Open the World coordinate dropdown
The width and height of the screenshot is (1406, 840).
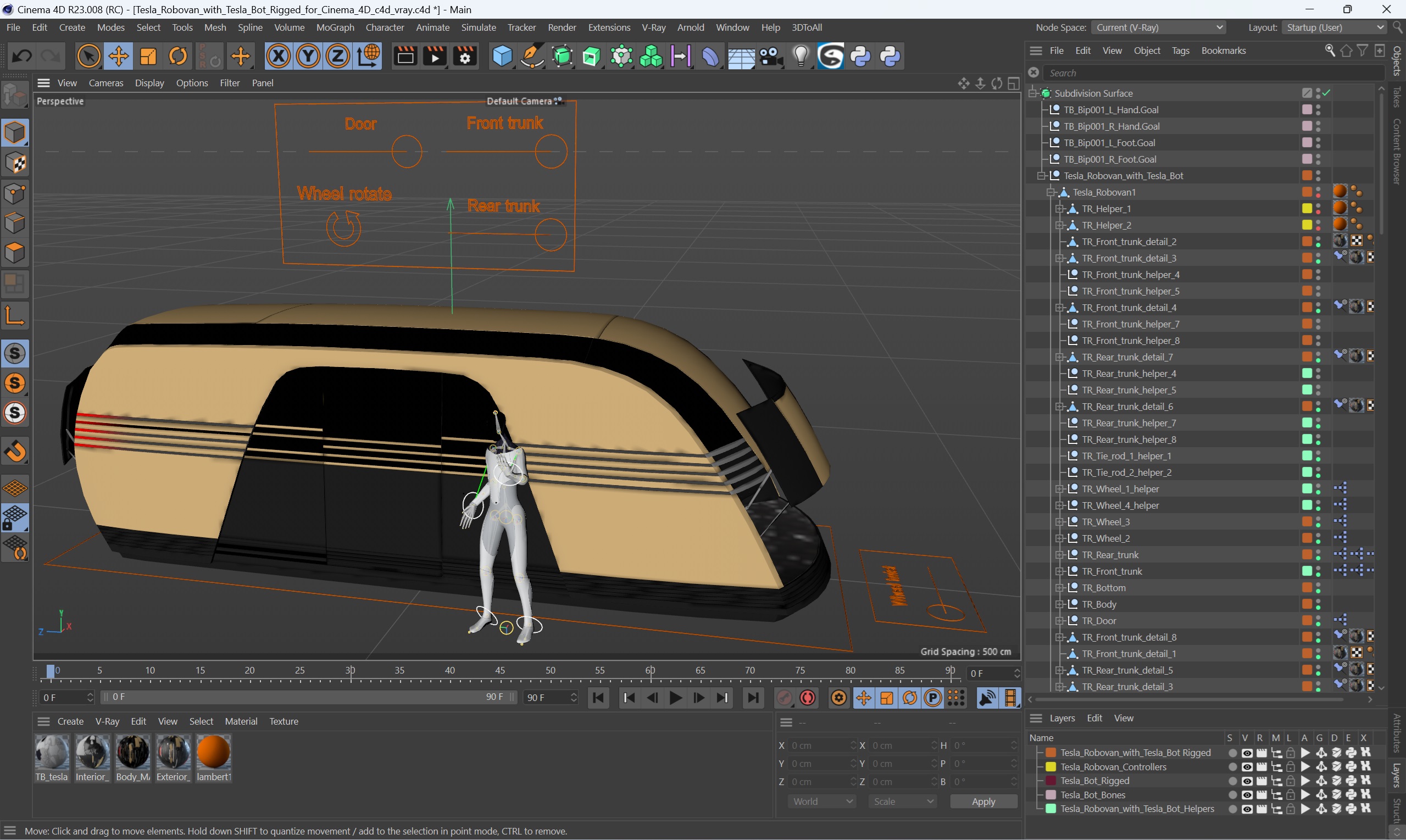pyautogui.click(x=822, y=802)
